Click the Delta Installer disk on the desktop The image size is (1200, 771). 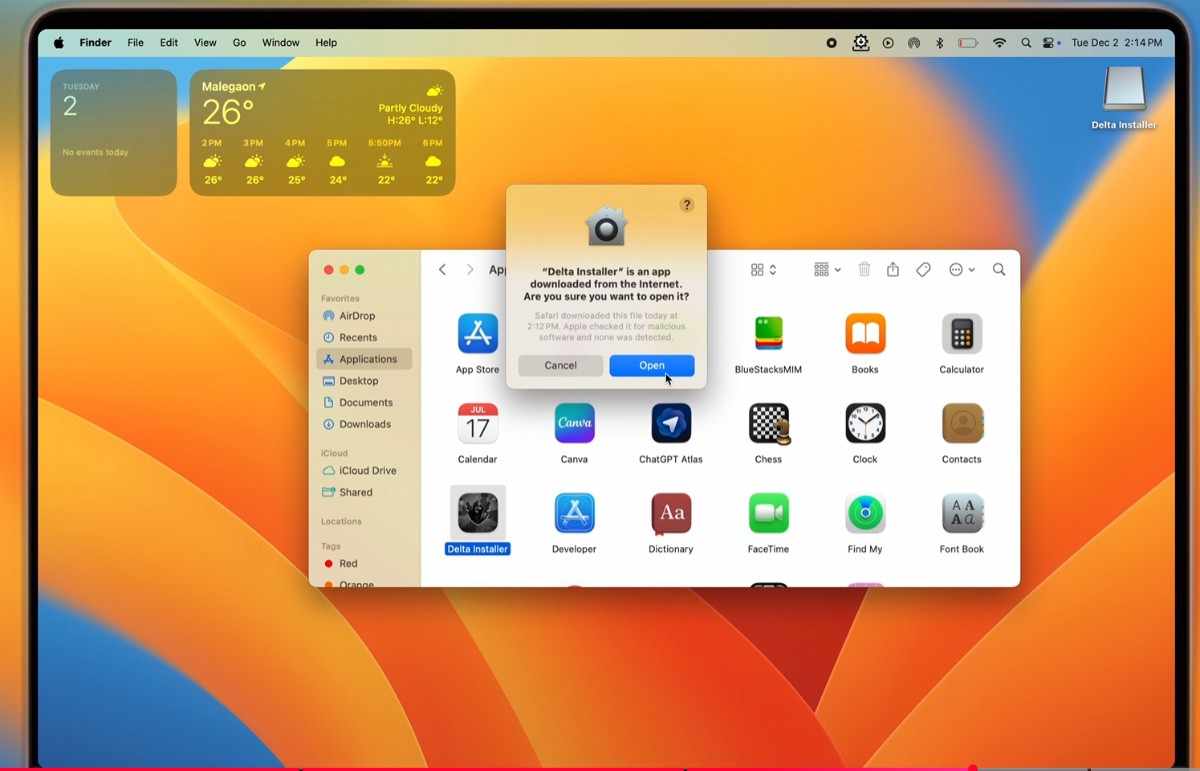coord(1124,90)
